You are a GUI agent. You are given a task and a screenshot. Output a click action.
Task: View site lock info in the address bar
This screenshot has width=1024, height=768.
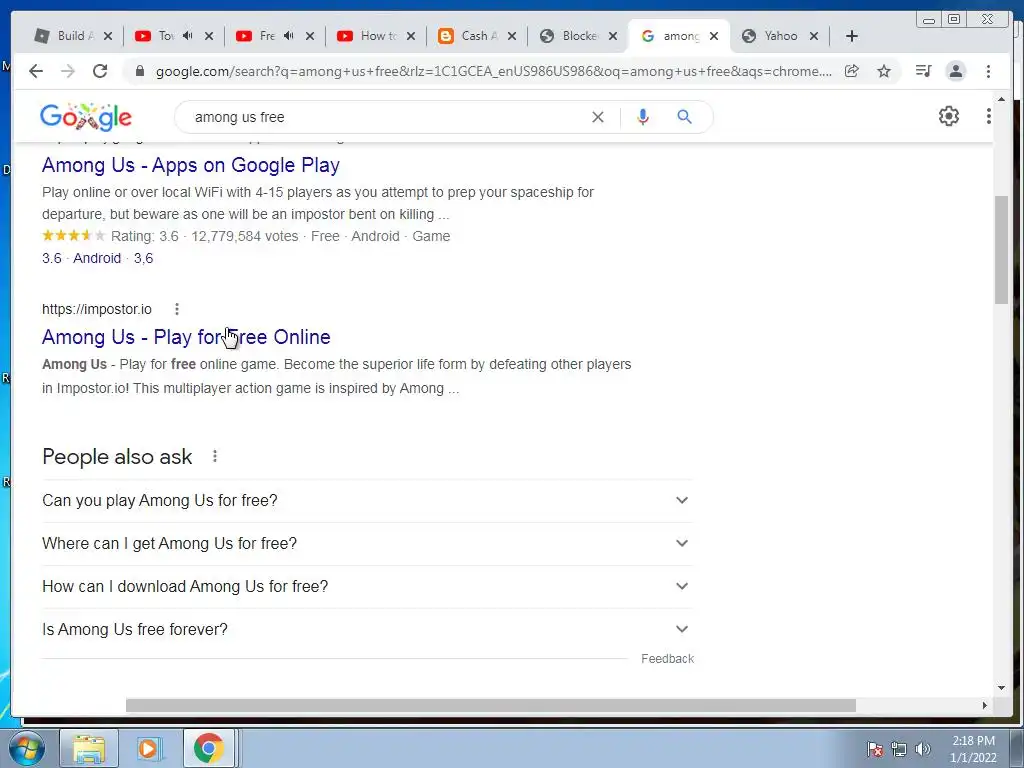pyautogui.click(x=139, y=71)
